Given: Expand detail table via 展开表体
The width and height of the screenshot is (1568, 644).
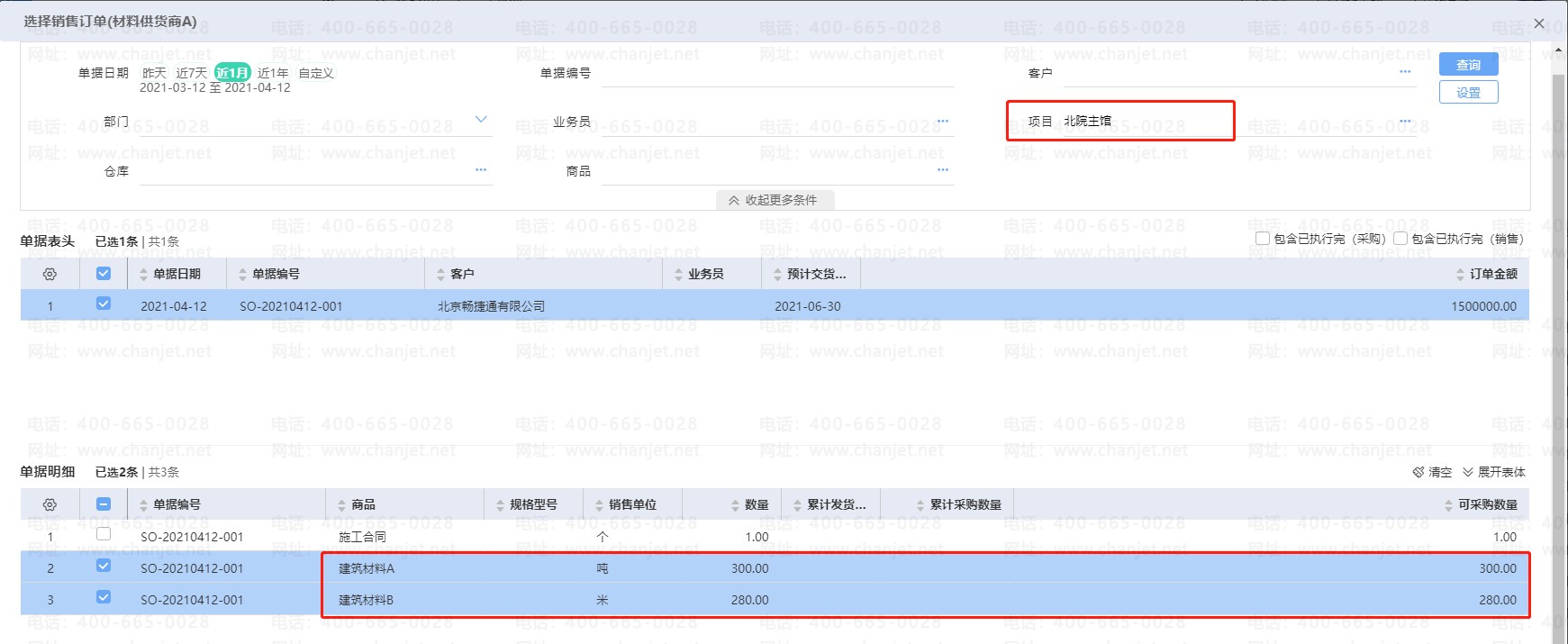Looking at the screenshot, I should pos(1494,472).
